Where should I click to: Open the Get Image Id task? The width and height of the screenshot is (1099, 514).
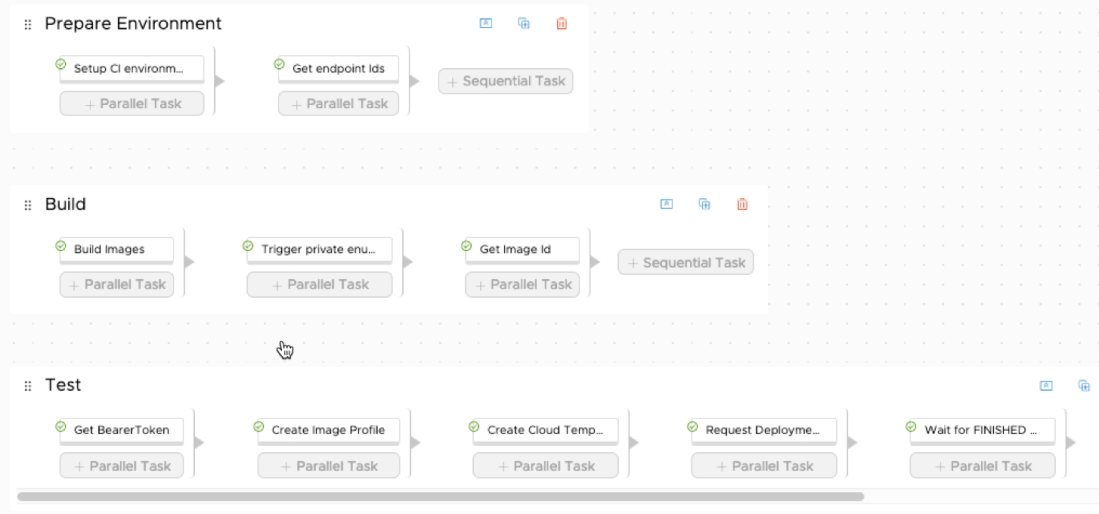point(521,250)
